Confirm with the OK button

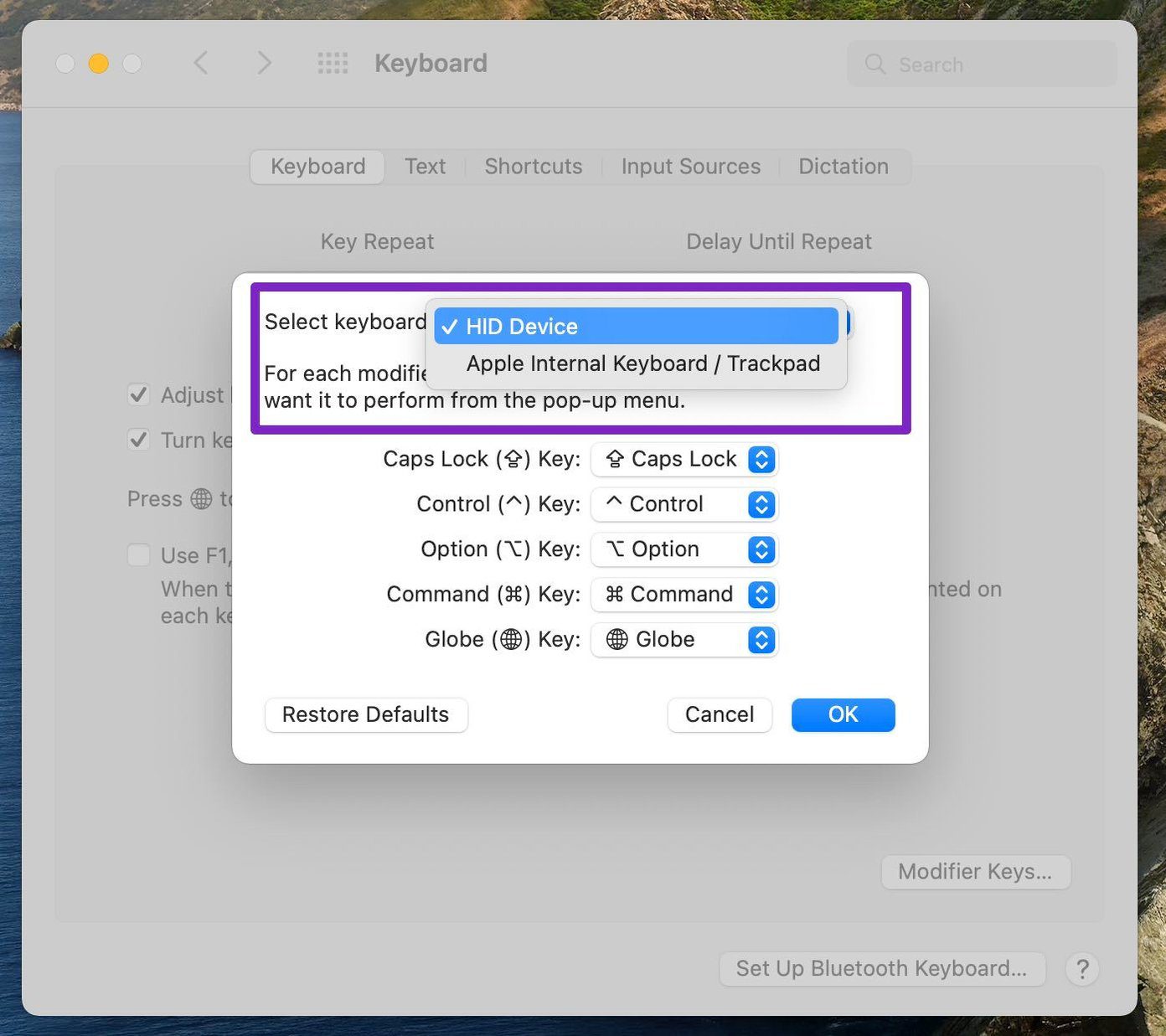pos(844,714)
